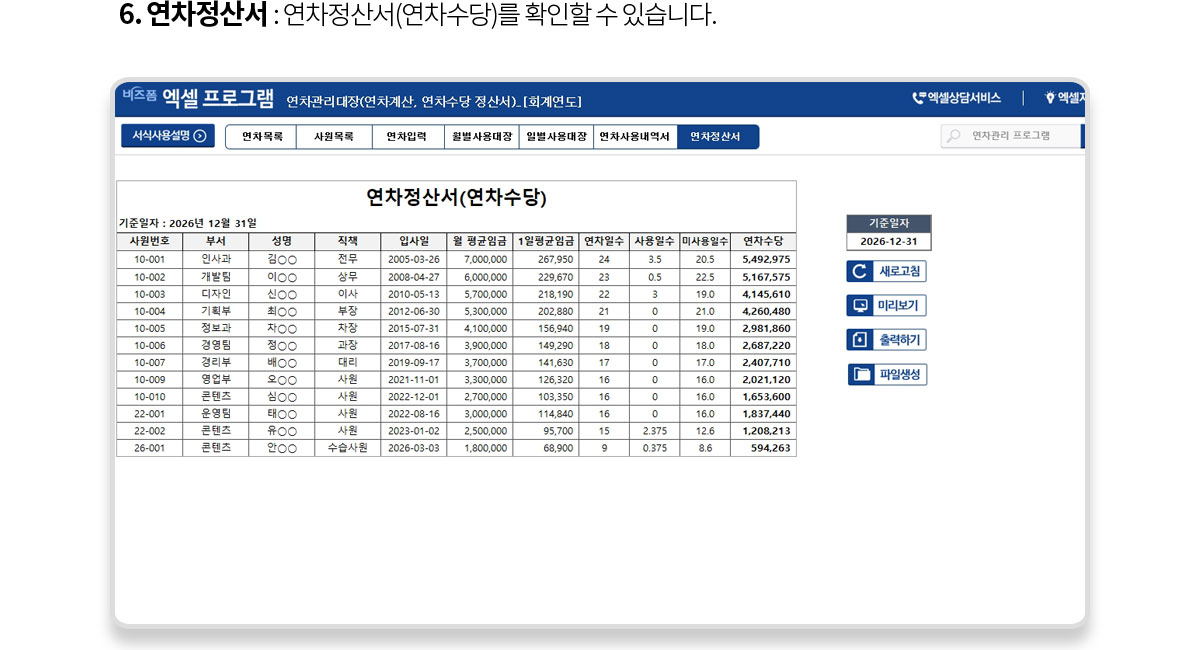The image size is (1200, 650).
Task: Click the phone icon for 엑셀상담서비스
Action: coord(918,98)
